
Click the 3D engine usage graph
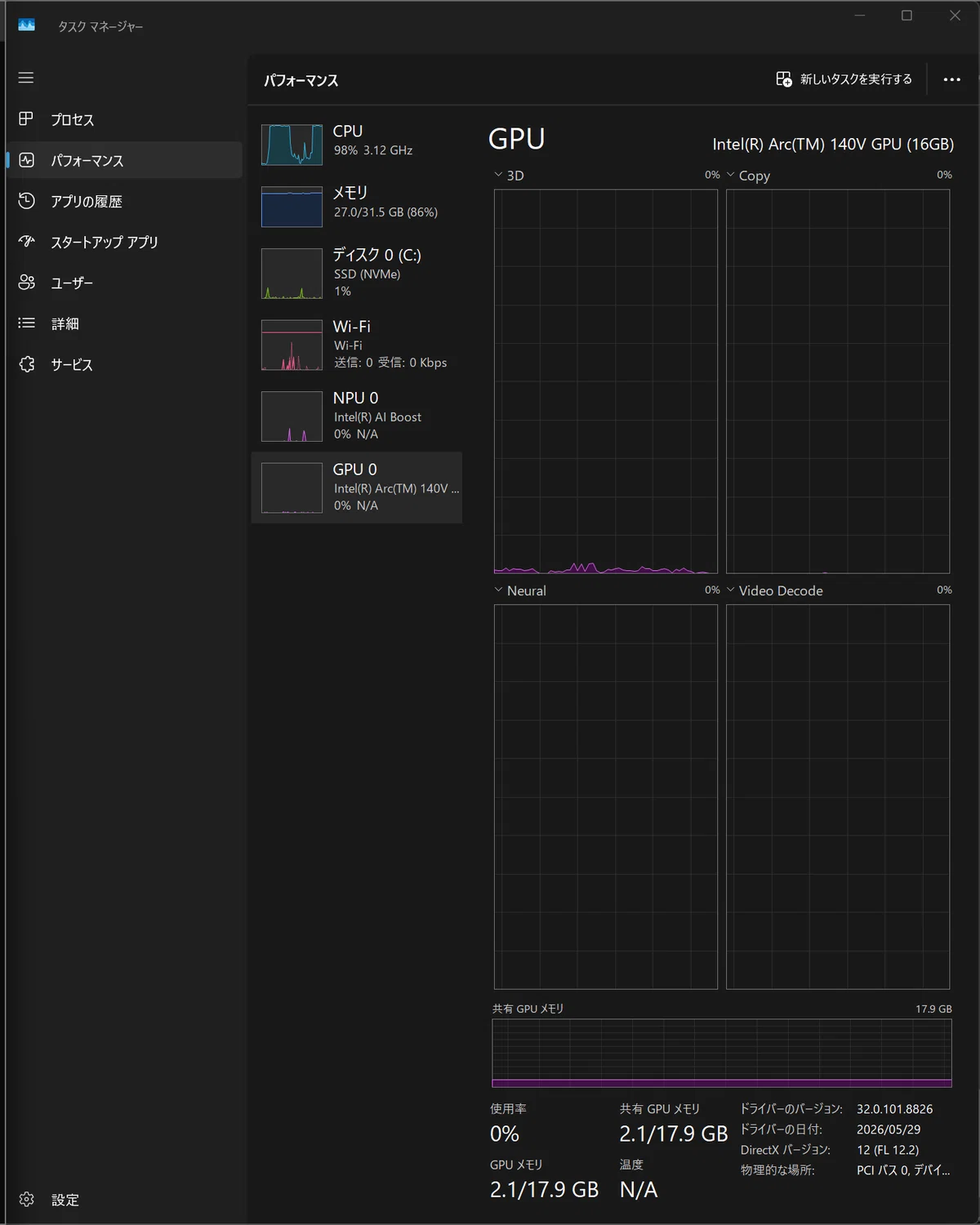pos(606,381)
